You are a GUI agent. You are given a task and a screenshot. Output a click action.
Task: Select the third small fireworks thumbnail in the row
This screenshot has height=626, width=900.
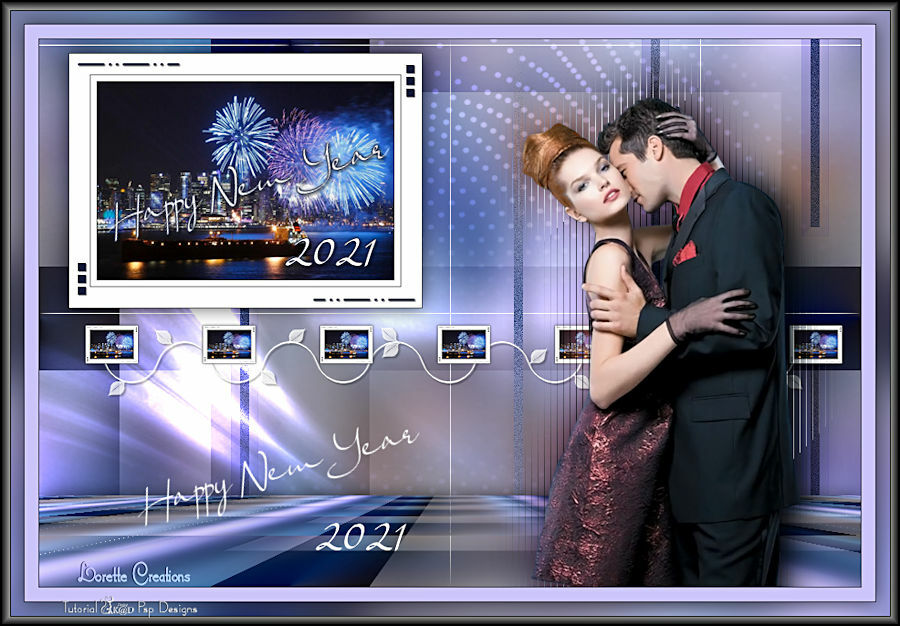346,343
